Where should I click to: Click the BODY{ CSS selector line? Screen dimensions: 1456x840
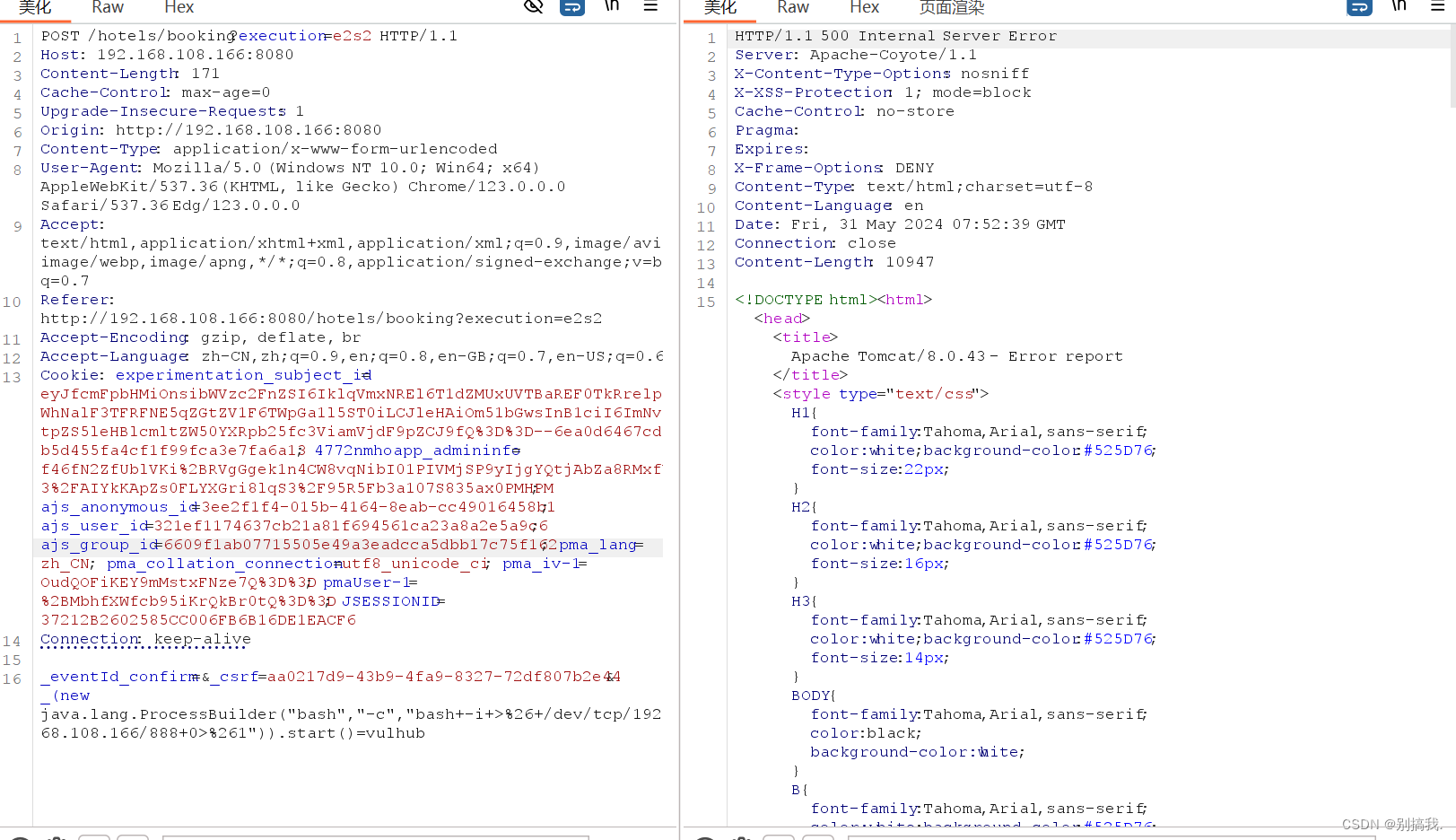(x=814, y=696)
